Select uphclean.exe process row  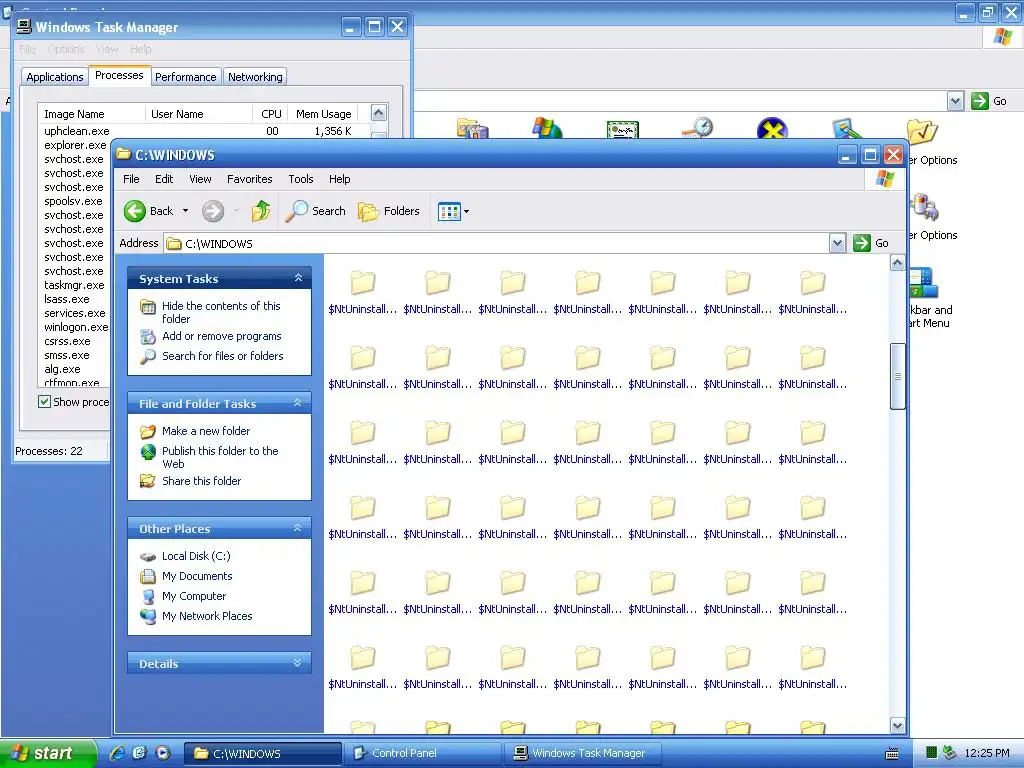point(203,131)
